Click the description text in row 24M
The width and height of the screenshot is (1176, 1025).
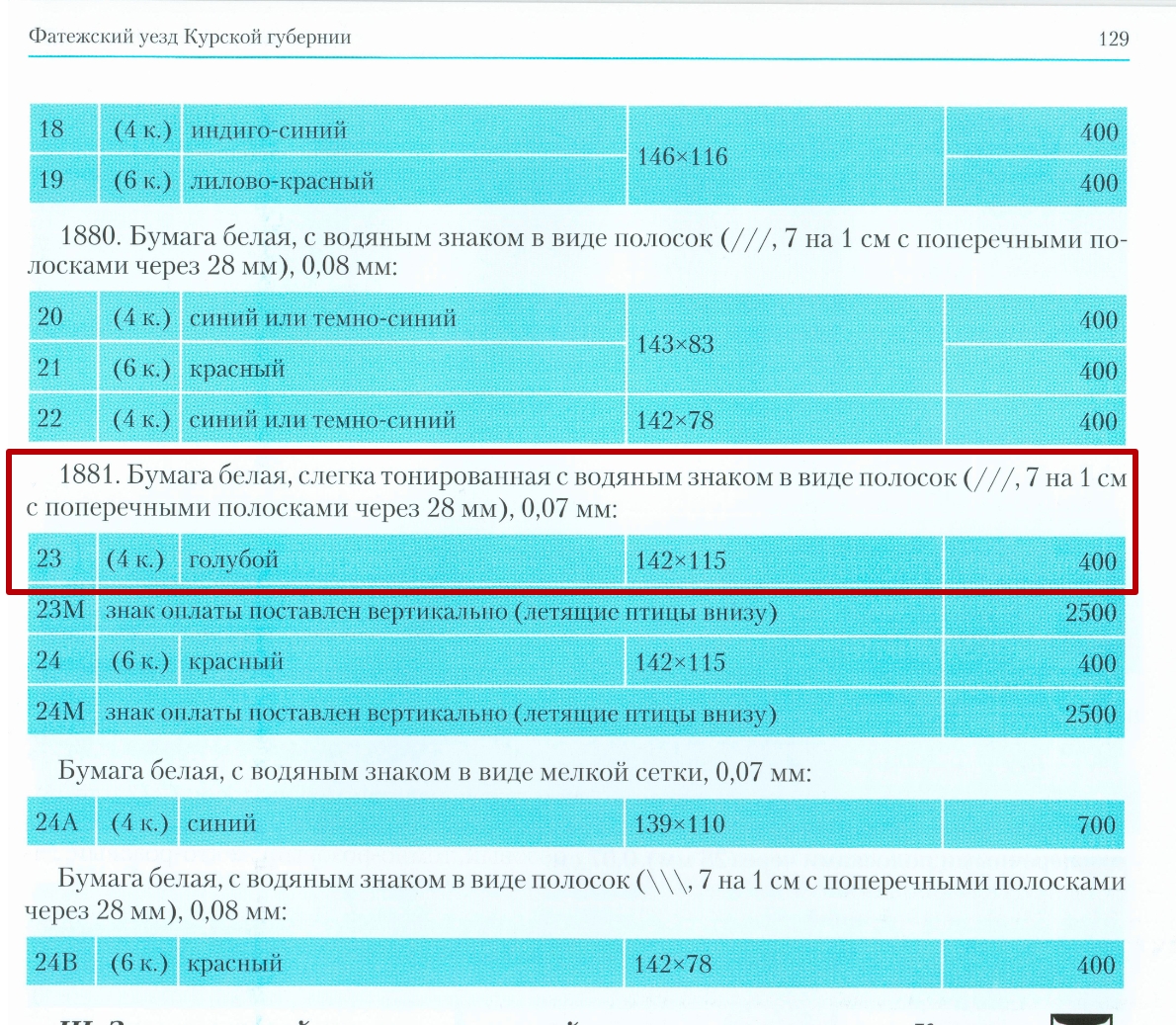pos(441,714)
